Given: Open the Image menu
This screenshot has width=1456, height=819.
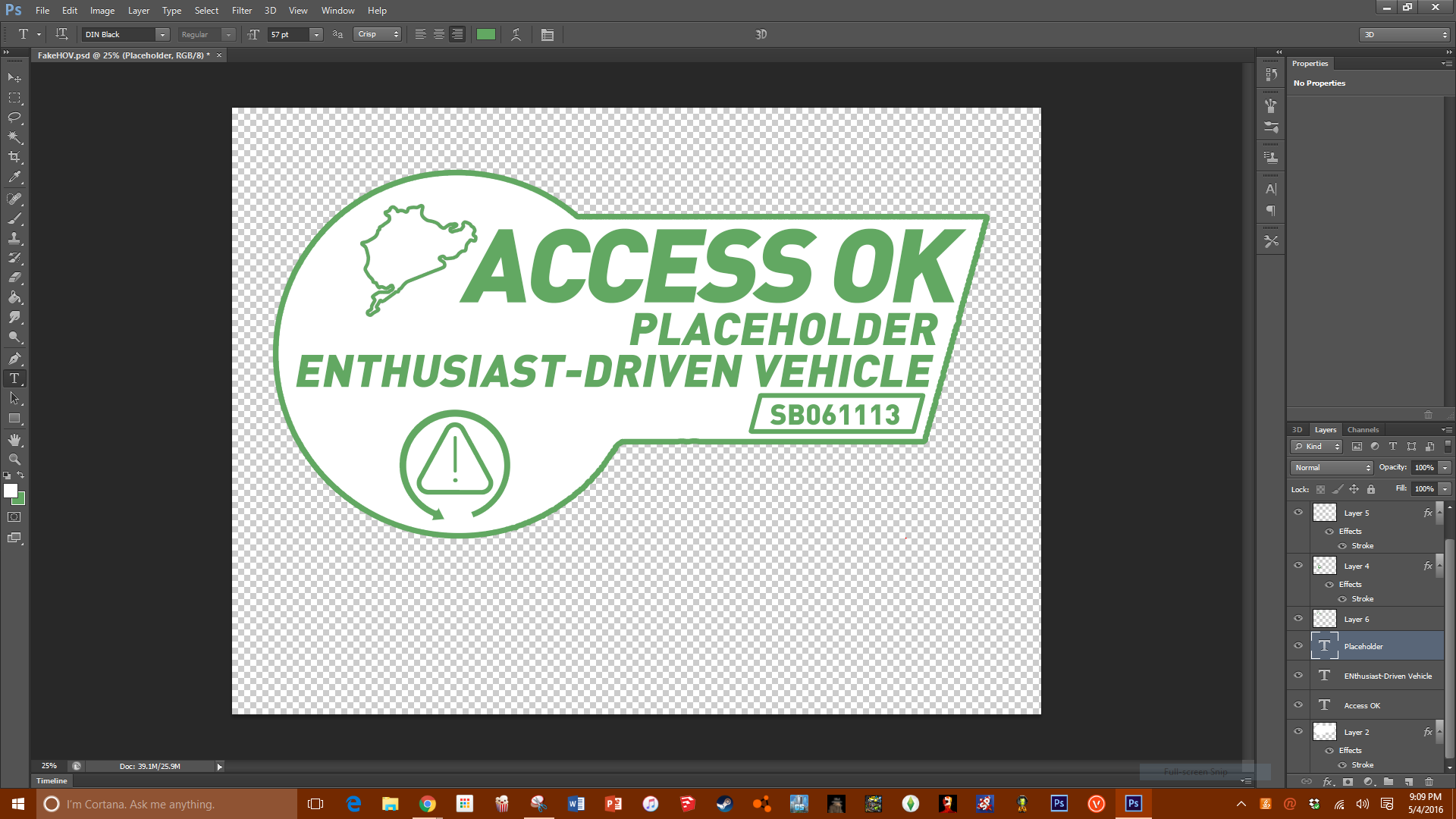Looking at the screenshot, I should 102,11.
